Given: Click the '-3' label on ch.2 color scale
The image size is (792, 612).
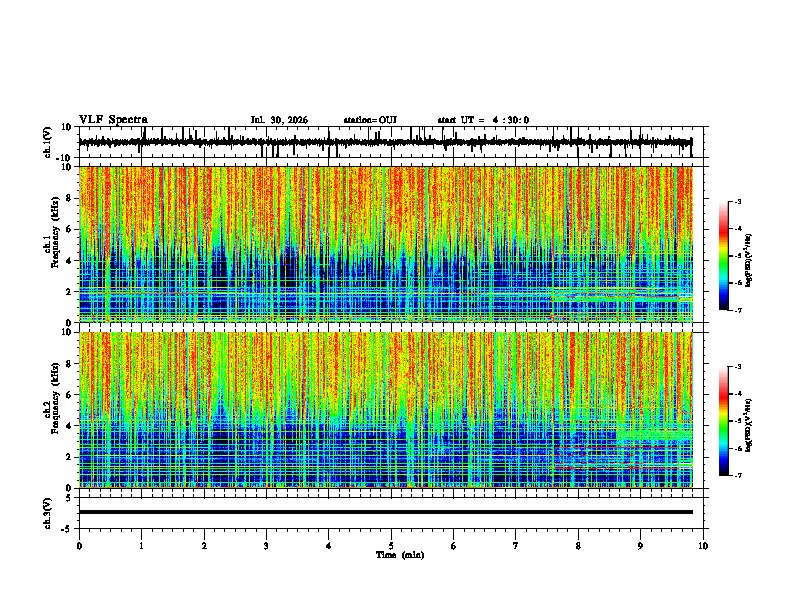Looking at the screenshot, I should (x=738, y=367).
